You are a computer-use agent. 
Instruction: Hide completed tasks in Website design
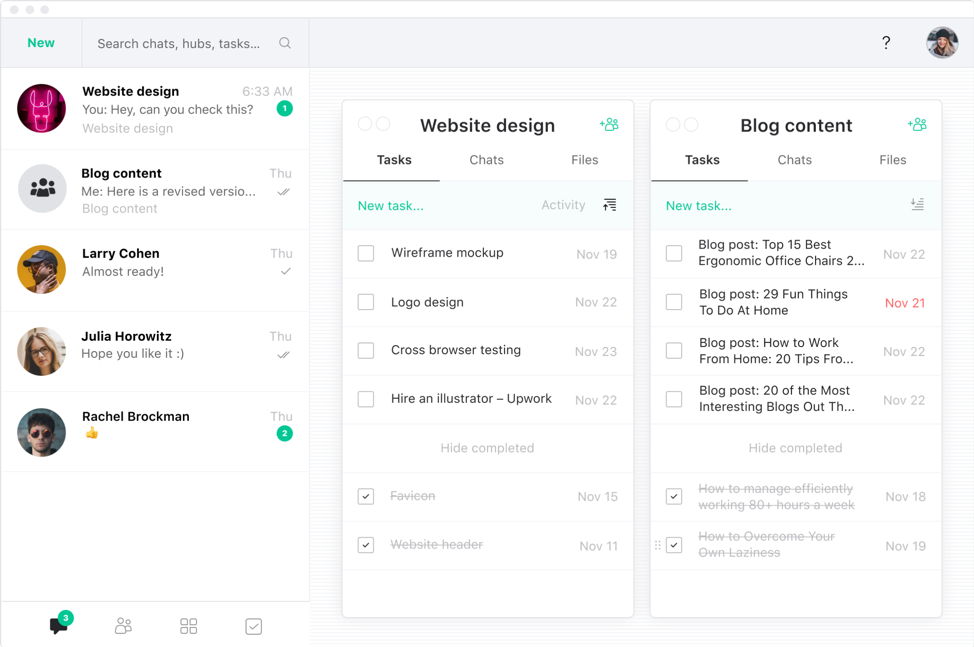coord(487,447)
